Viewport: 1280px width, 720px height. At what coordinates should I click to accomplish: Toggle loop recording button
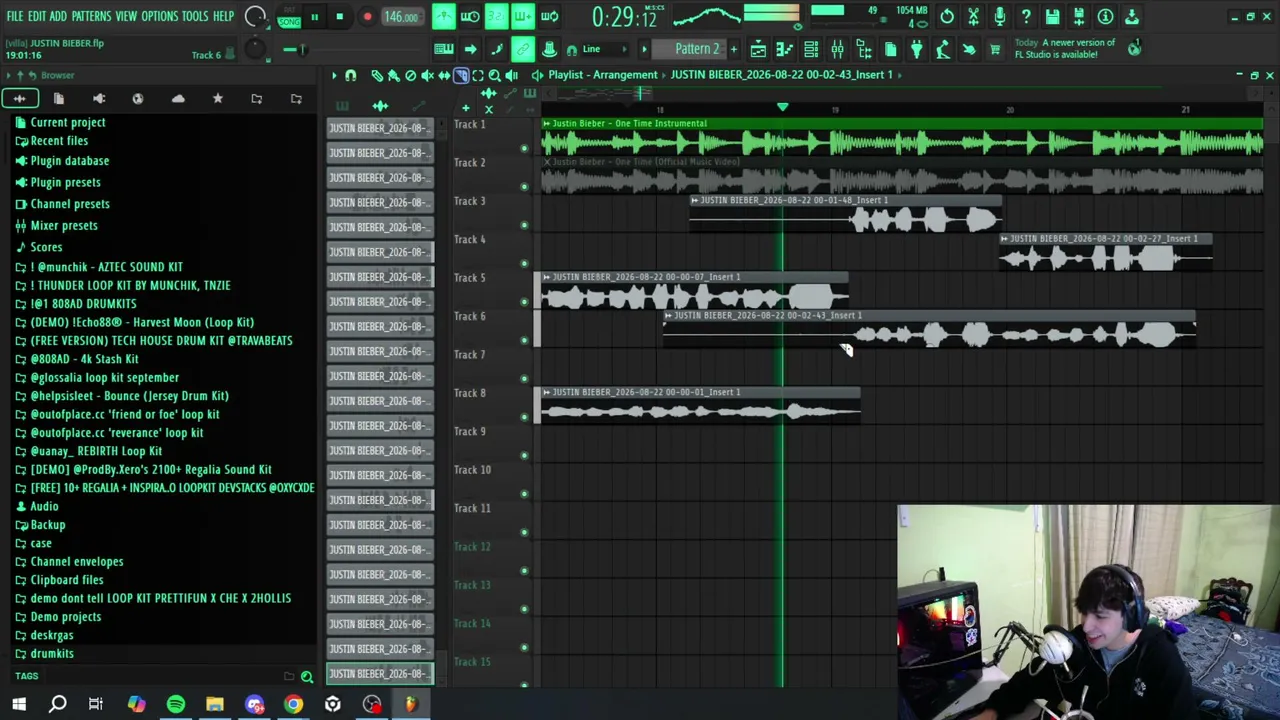(549, 17)
